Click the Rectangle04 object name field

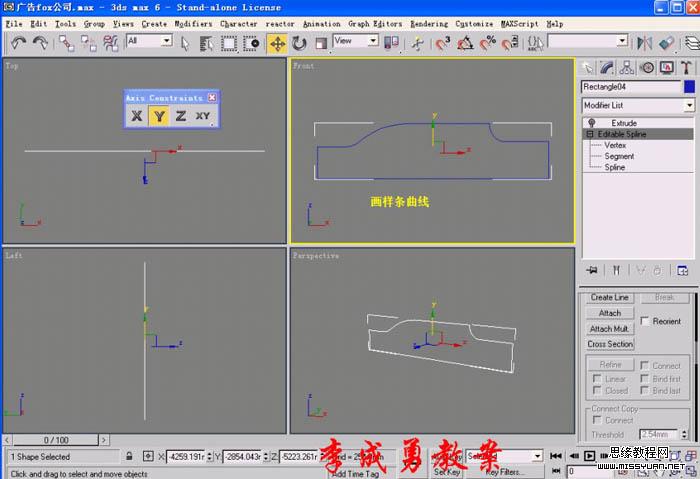tap(630, 87)
